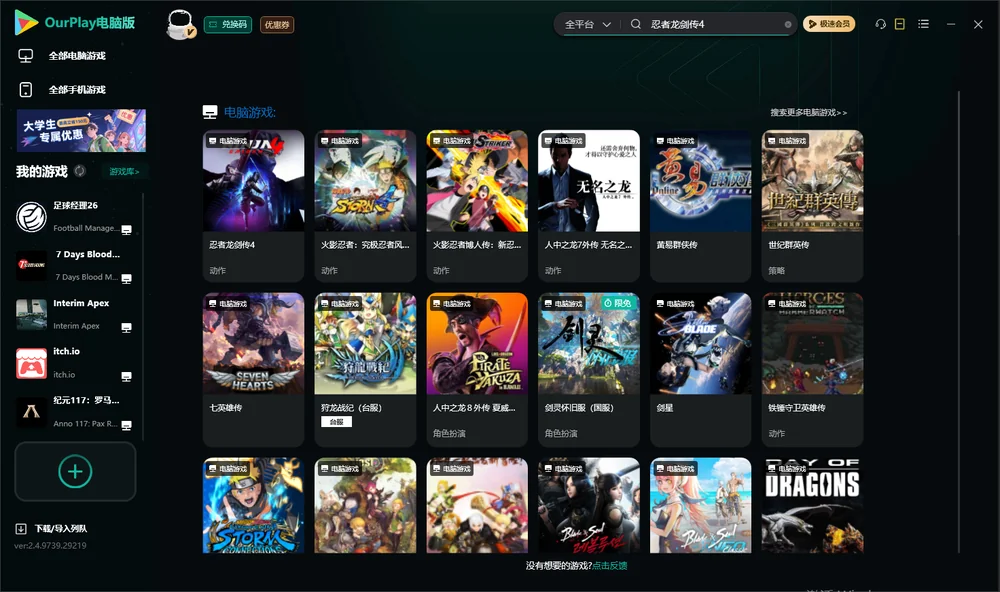Open the 人中之龙7外传 无名之... card
The width and height of the screenshot is (1000, 592).
[x=589, y=205]
